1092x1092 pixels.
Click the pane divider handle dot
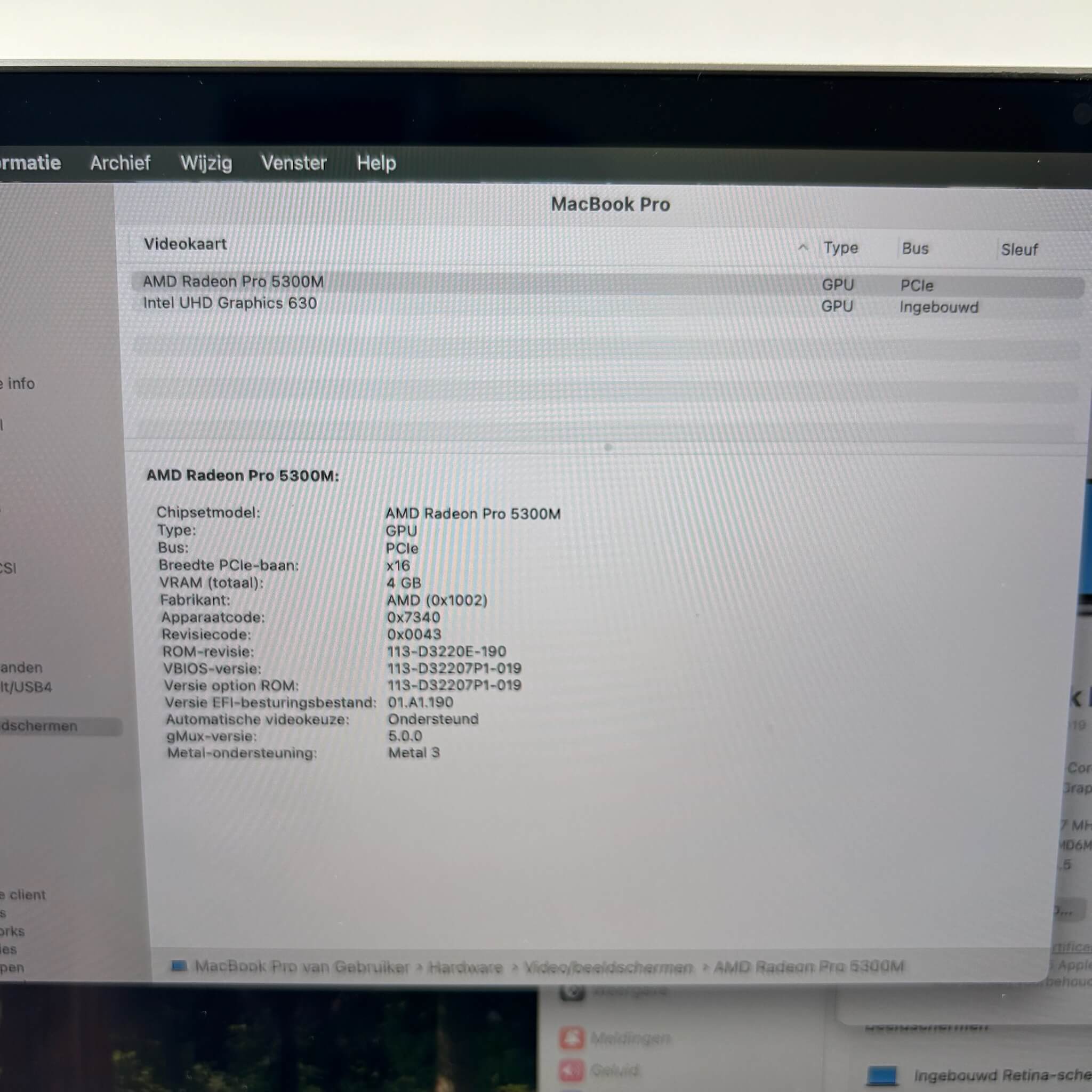point(608,447)
